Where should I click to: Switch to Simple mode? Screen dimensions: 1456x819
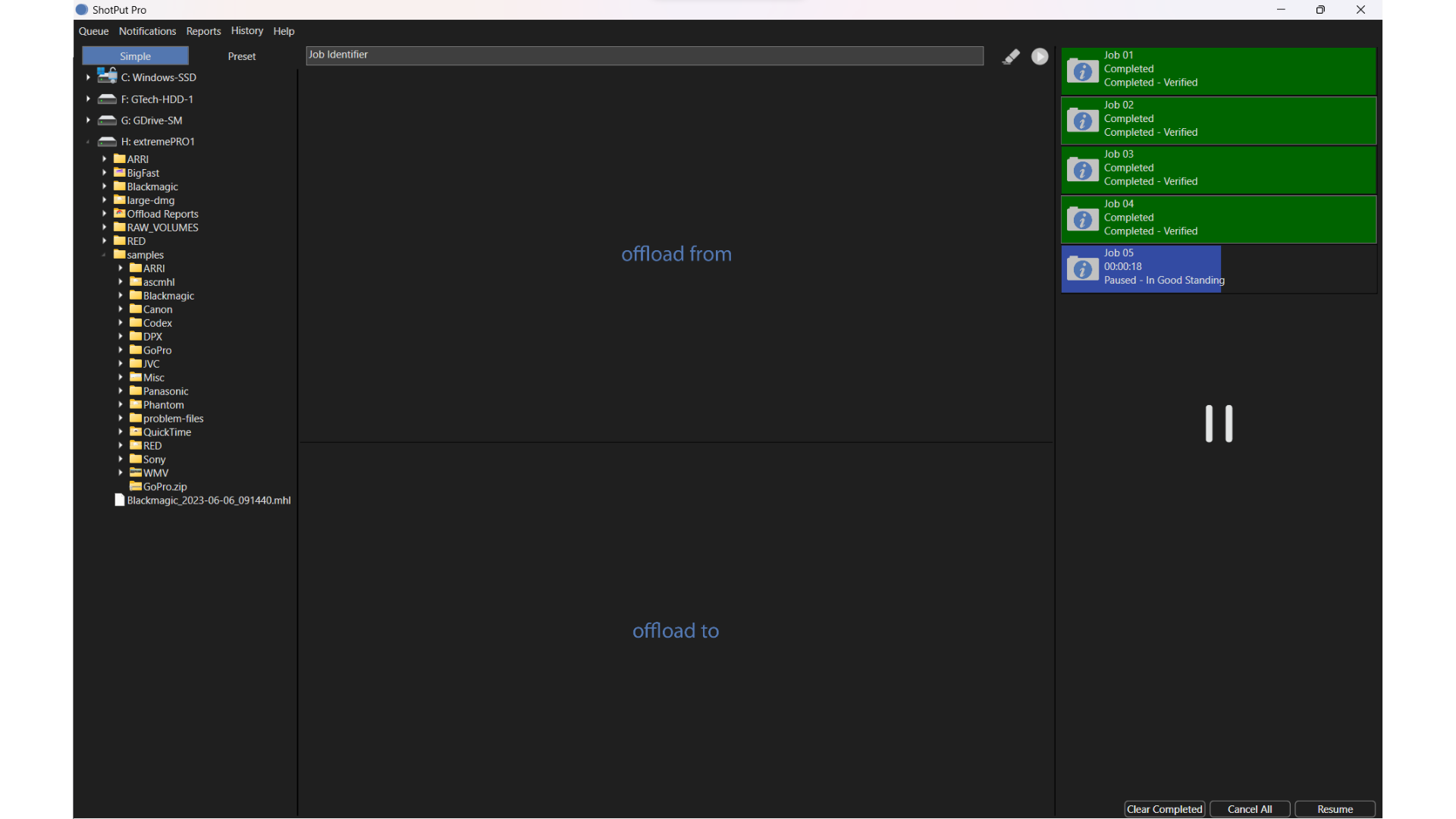(135, 56)
